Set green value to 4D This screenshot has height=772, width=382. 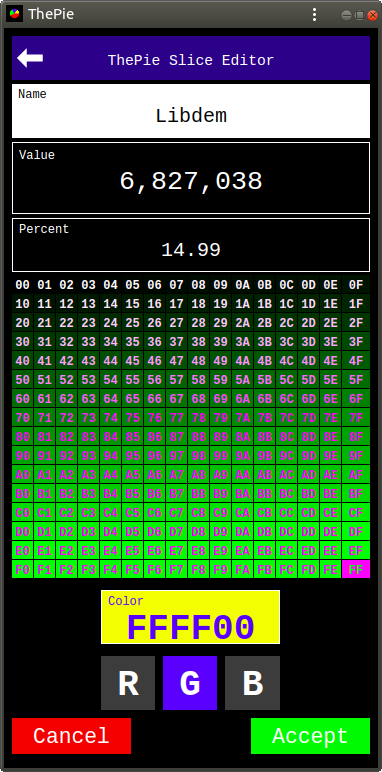(309, 361)
